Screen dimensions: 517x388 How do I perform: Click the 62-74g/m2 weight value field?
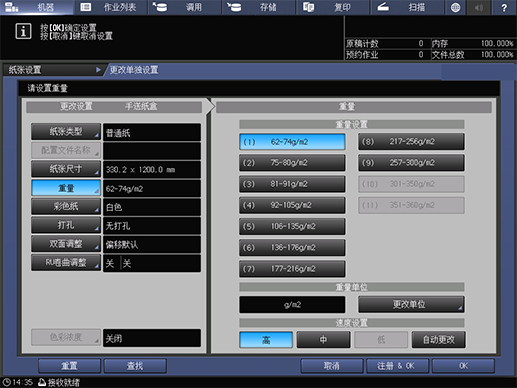(x=152, y=189)
